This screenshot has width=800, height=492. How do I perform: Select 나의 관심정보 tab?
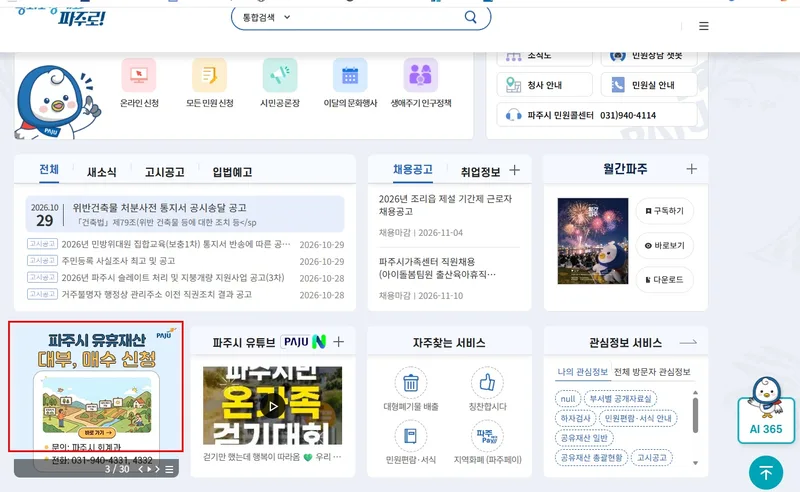click(x=583, y=372)
